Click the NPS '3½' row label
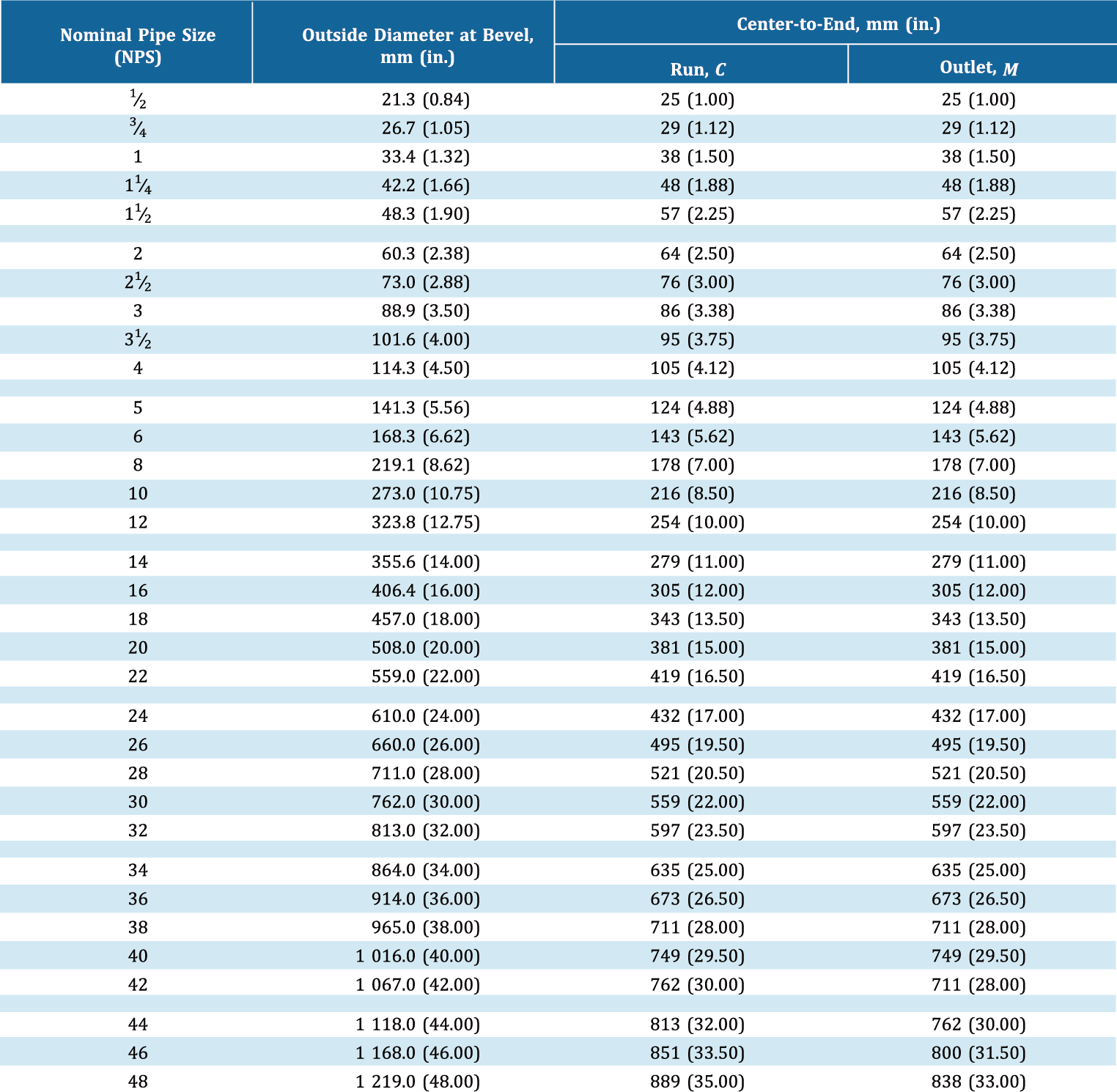1117x1092 pixels. pos(138,339)
